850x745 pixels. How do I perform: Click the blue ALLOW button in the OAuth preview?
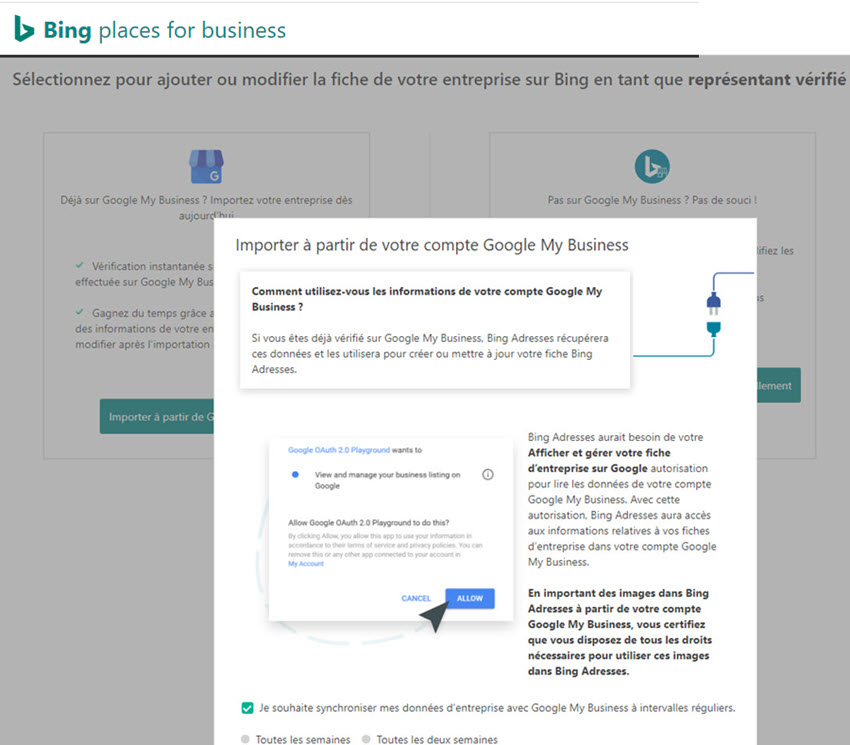pyautogui.click(x=469, y=598)
